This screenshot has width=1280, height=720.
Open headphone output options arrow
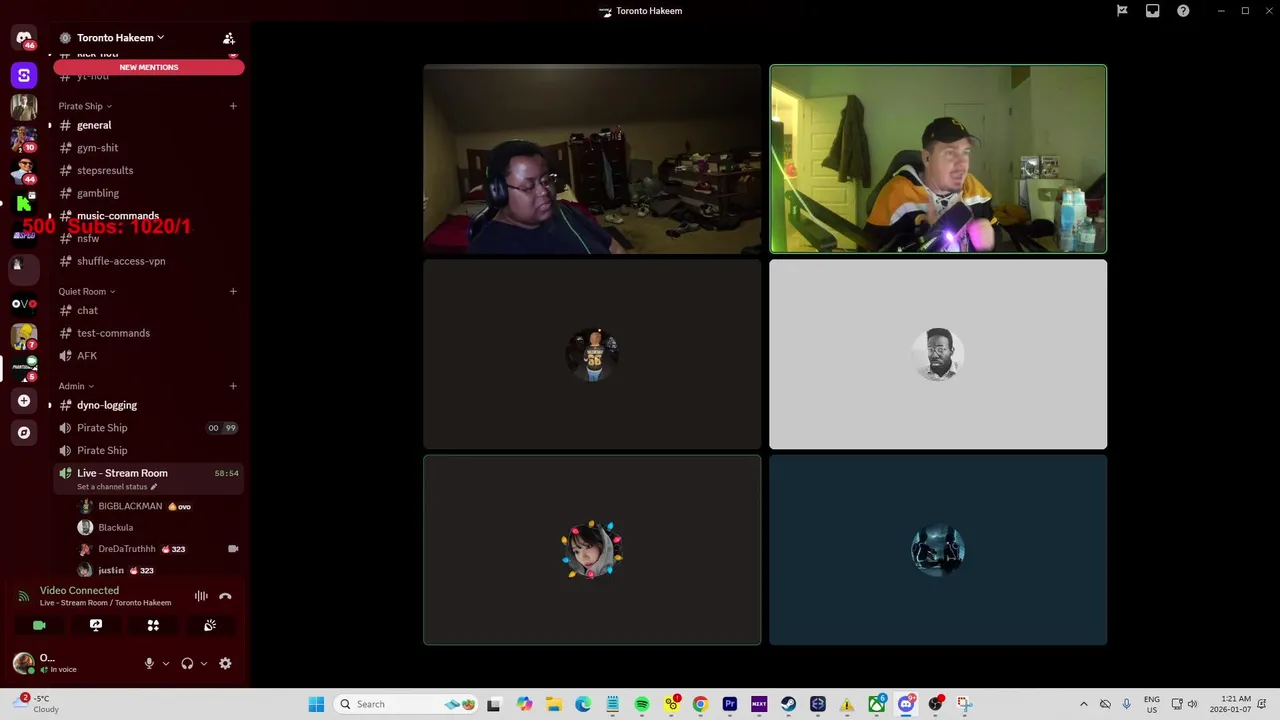click(x=204, y=663)
